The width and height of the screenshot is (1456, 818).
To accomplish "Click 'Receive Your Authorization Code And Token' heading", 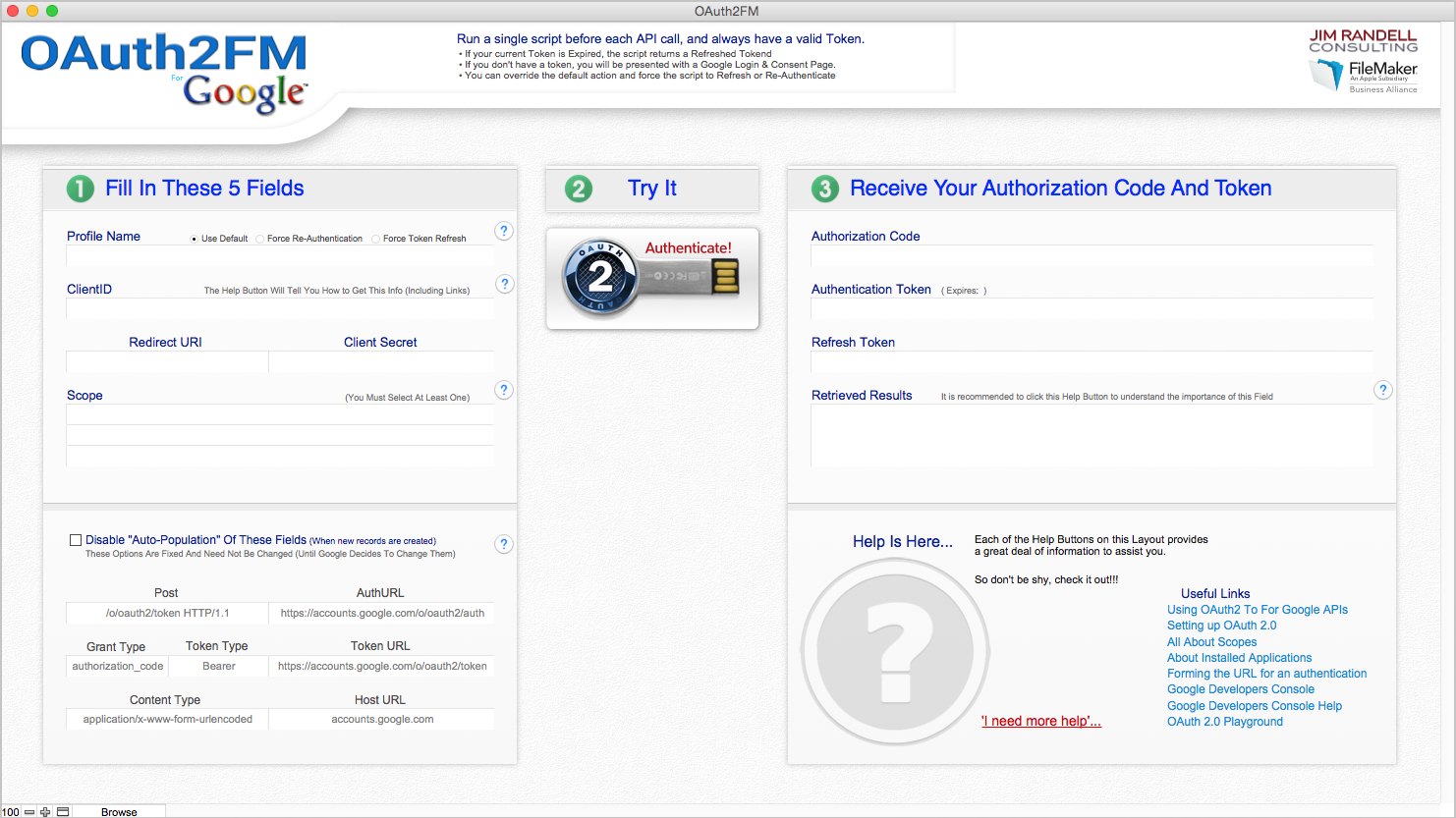I will (1061, 189).
